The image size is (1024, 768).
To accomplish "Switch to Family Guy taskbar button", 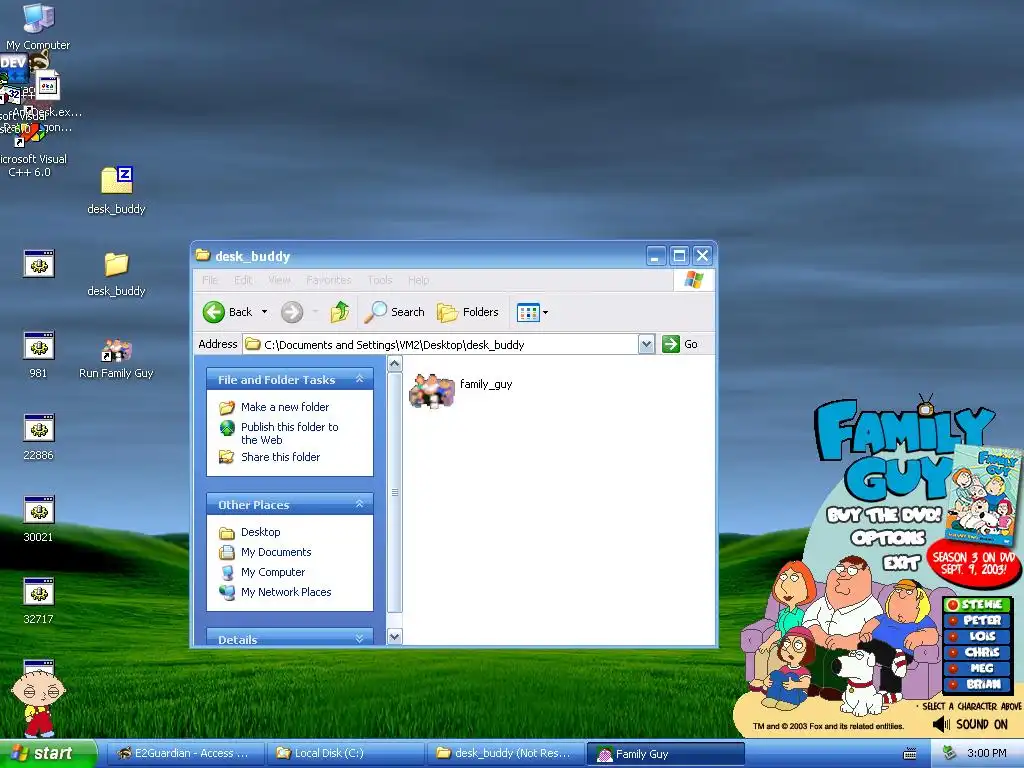I will 665,754.
